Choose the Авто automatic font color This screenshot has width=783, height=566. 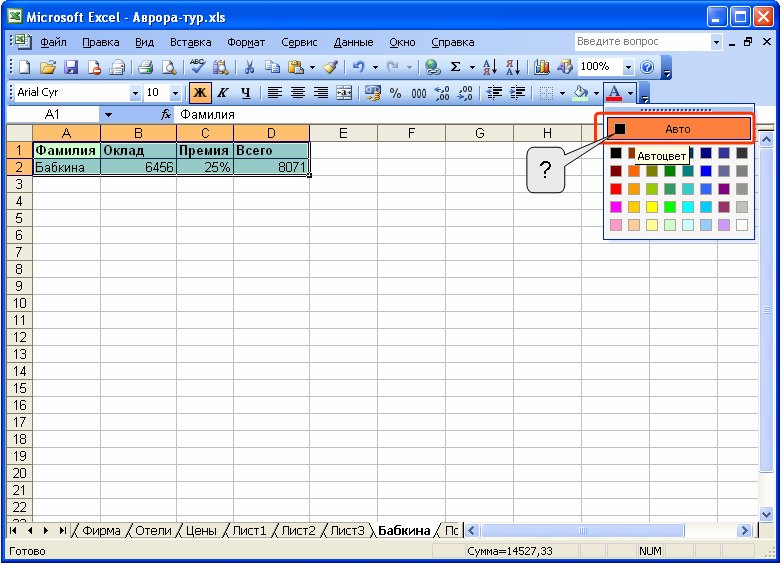click(678, 129)
